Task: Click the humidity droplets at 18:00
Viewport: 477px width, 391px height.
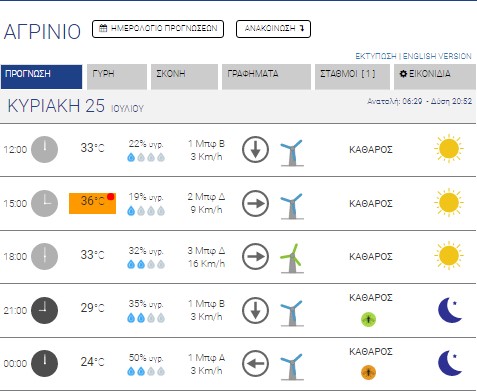Action: point(146,264)
